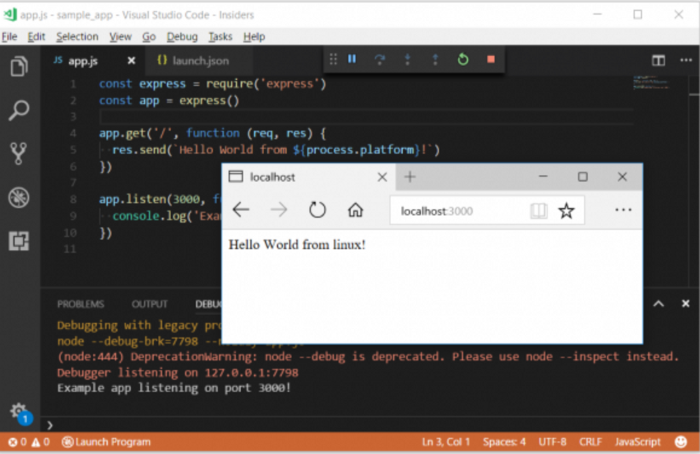This screenshot has width=700, height=454.
Task: Click the blank editor line 3
Action: pyautogui.click(x=366, y=117)
